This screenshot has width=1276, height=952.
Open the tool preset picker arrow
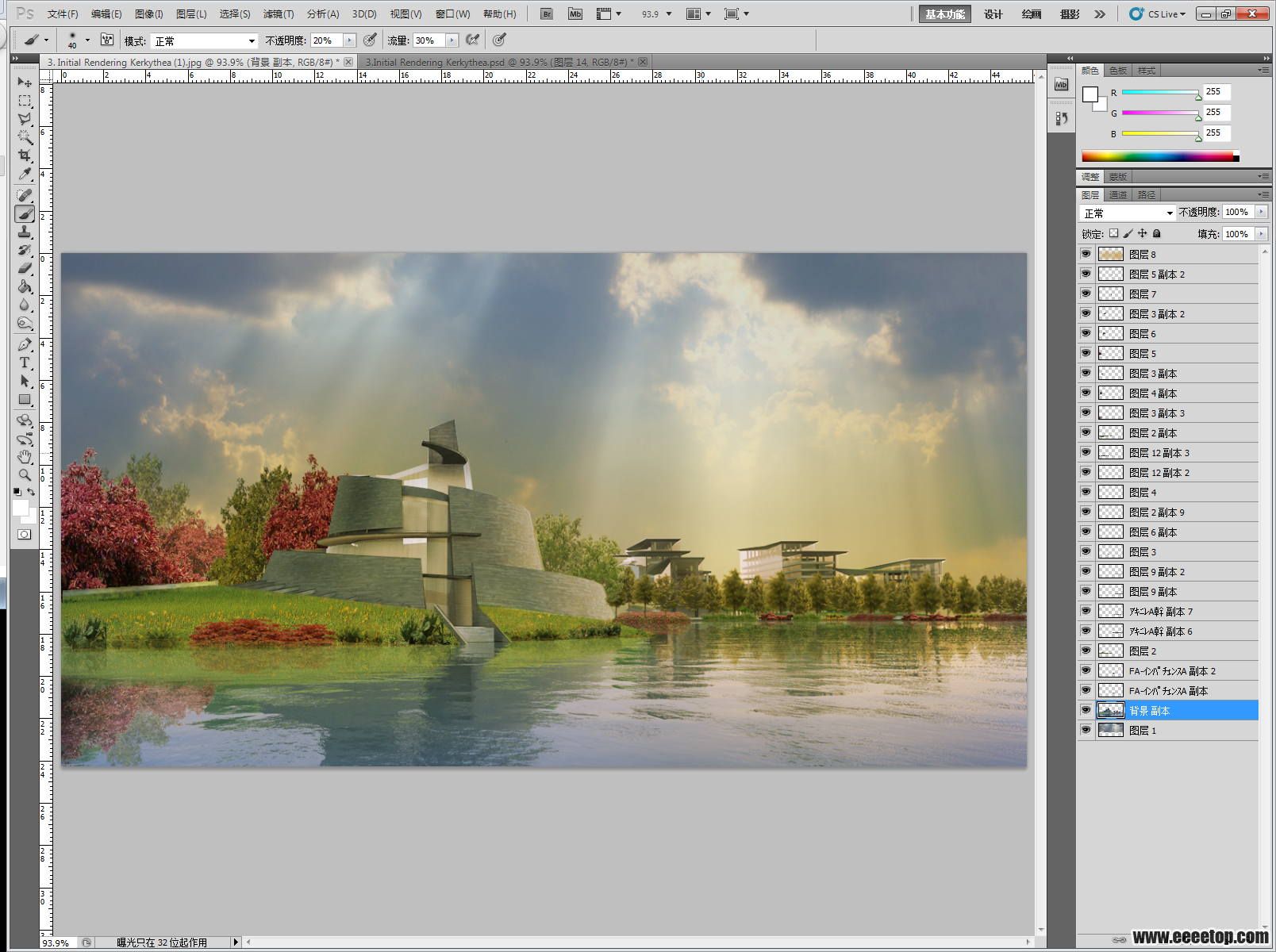point(46,40)
